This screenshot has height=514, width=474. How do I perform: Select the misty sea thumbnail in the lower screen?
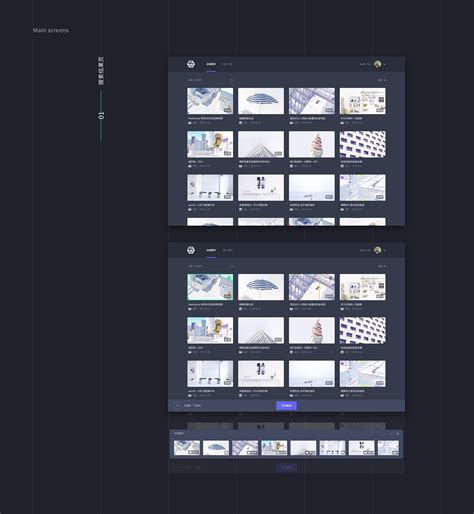click(312, 374)
